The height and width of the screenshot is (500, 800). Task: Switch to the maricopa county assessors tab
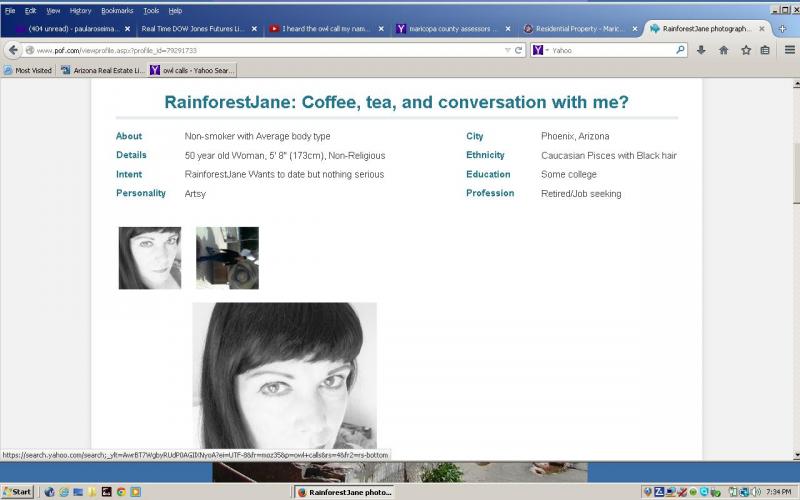(452, 29)
